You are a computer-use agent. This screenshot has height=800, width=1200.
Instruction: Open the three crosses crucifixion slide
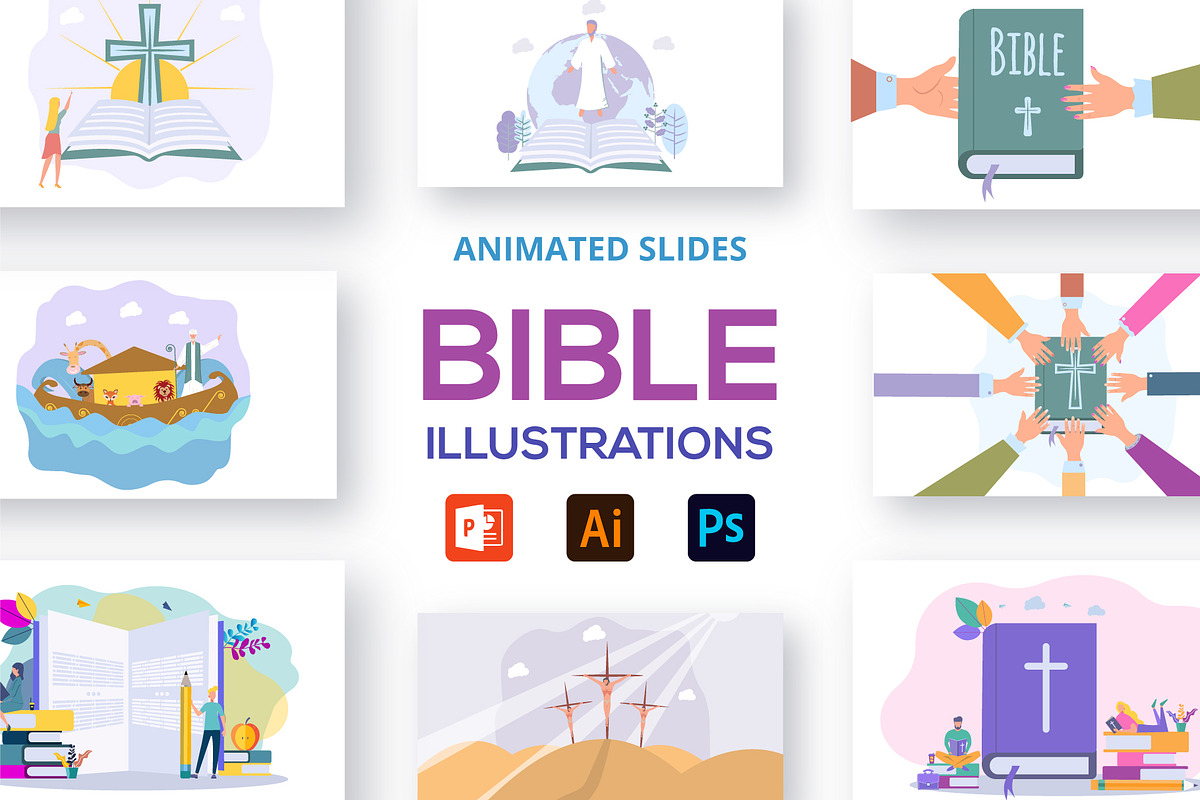600,706
